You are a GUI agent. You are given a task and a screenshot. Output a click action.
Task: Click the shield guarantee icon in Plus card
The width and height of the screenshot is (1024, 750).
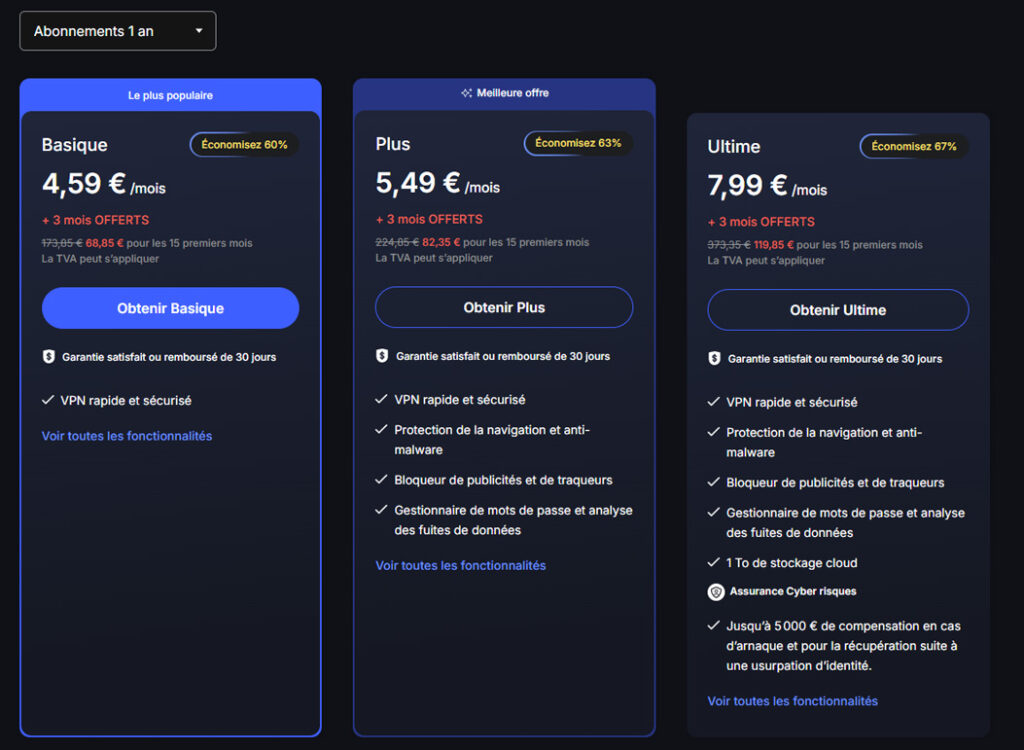[382, 356]
